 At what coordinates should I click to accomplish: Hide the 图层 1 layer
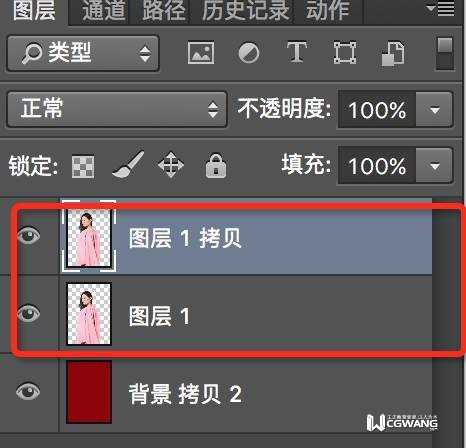point(29,313)
